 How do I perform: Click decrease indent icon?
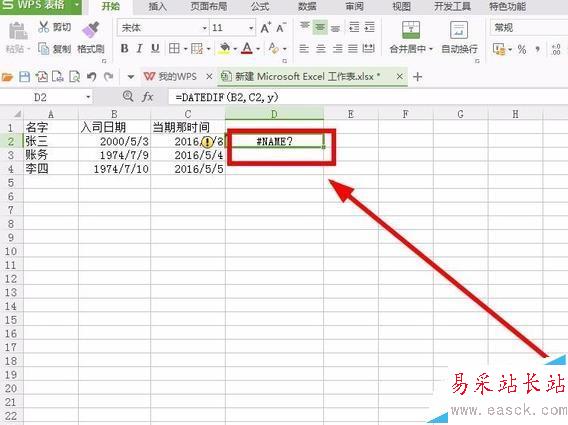[353, 27]
